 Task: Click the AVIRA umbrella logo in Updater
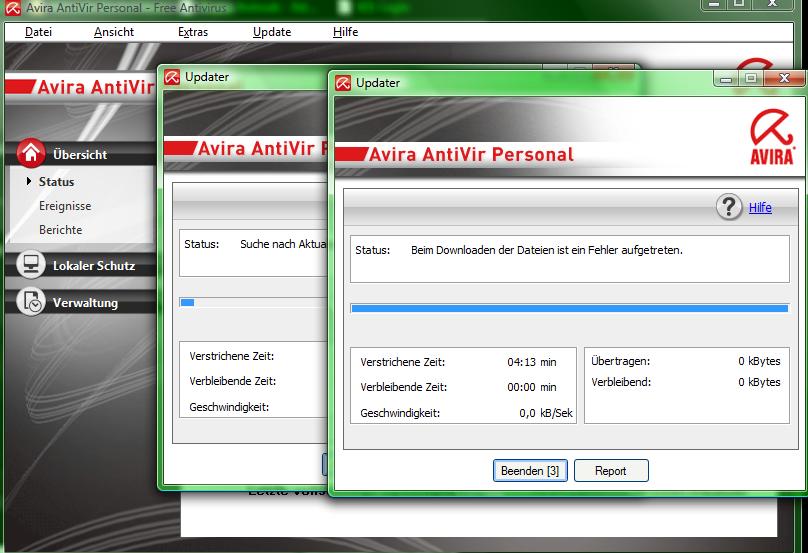point(771,137)
